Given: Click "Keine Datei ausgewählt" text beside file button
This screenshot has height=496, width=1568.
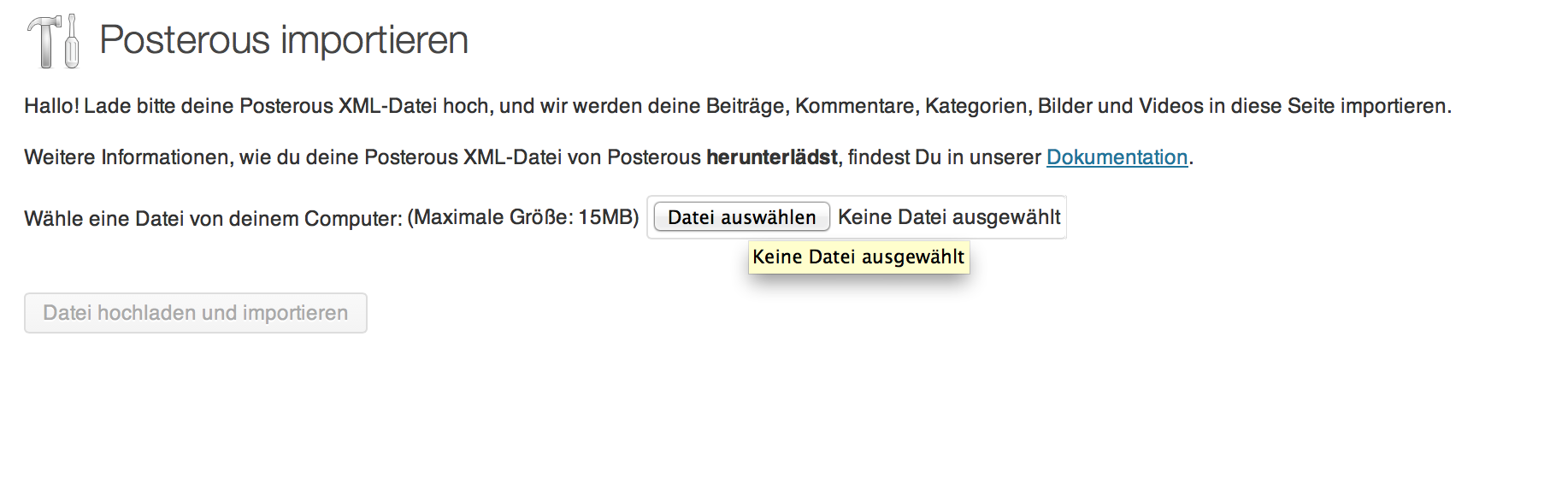Looking at the screenshot, I should point(949,217).
